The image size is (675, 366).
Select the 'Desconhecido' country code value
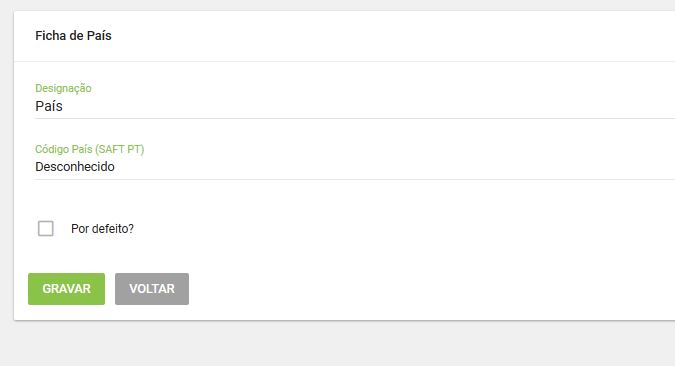75,167
